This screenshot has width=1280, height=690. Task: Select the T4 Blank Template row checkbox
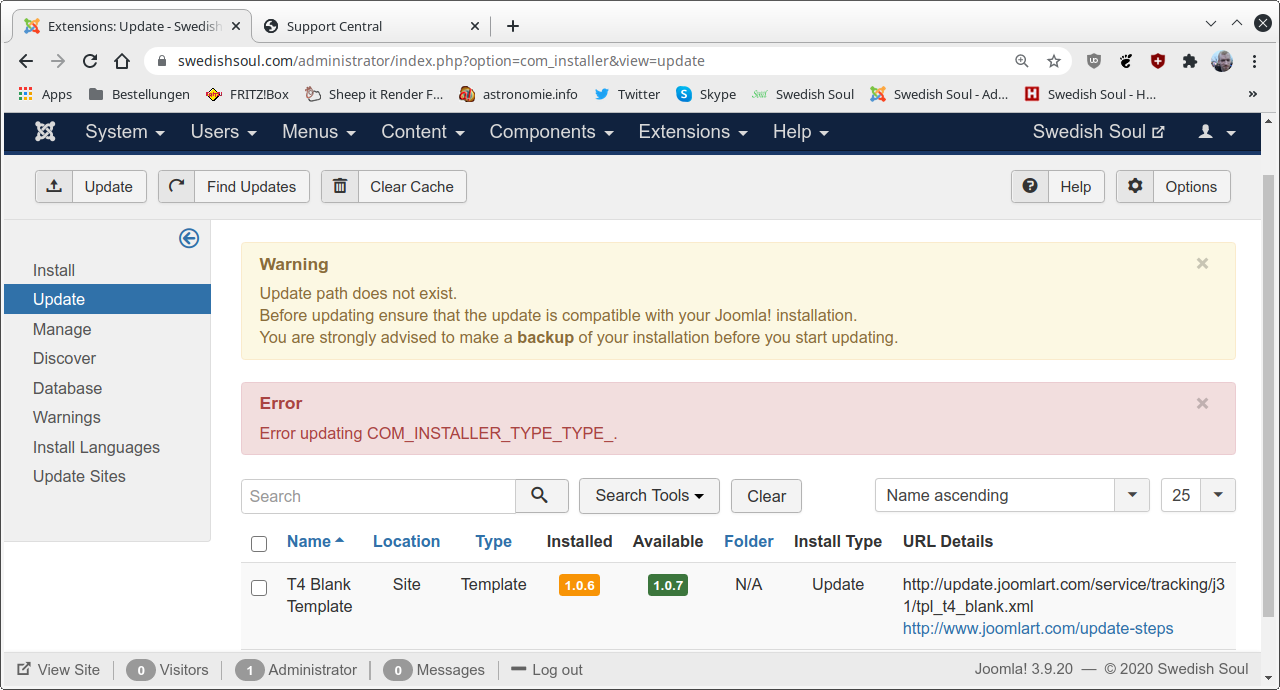259,588
